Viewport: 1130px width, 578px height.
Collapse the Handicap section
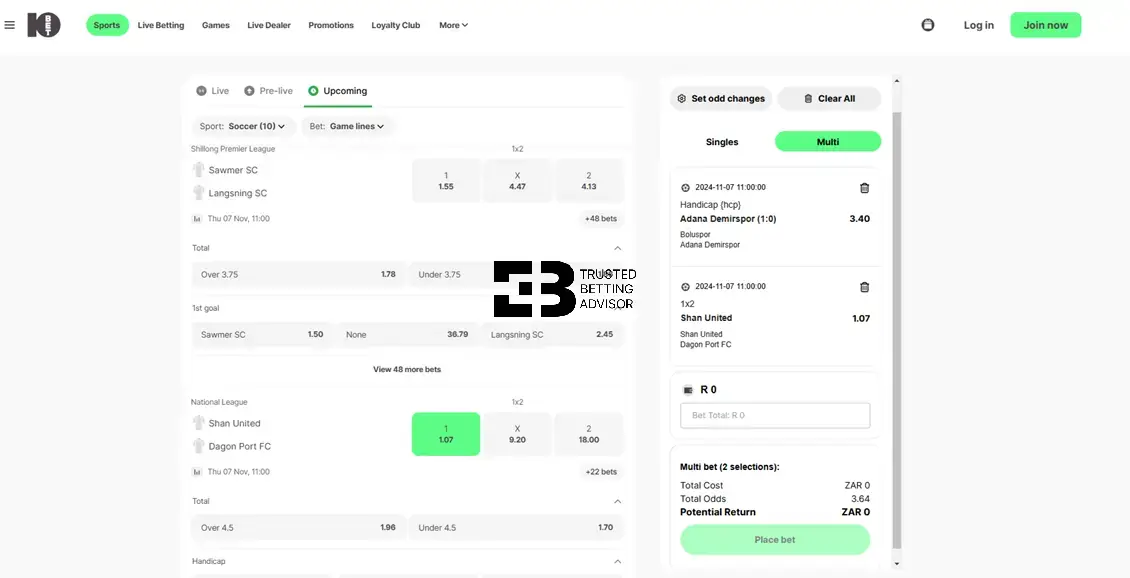(x=618, y=561)
